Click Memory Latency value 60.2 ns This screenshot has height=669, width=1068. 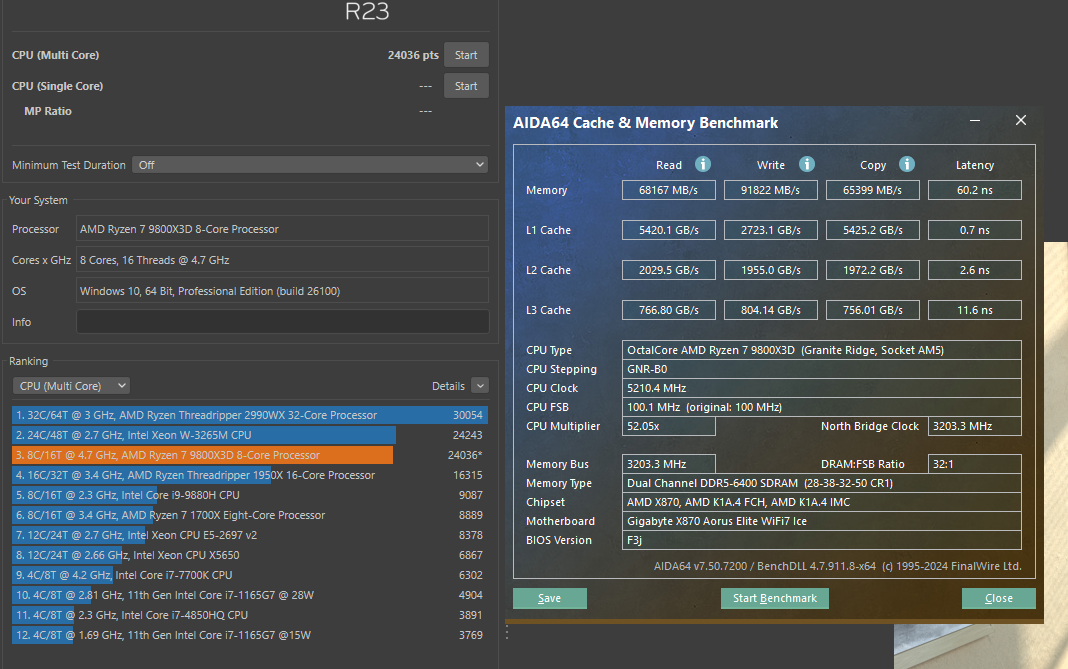(x=975, y=190)
